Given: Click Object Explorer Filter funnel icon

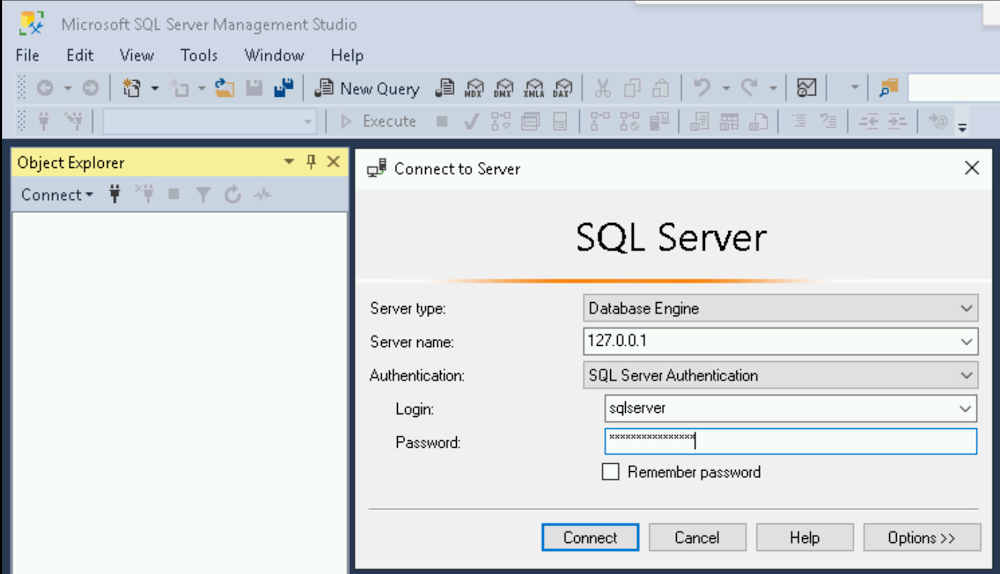Looking at the screenshot, I should 203,194.
